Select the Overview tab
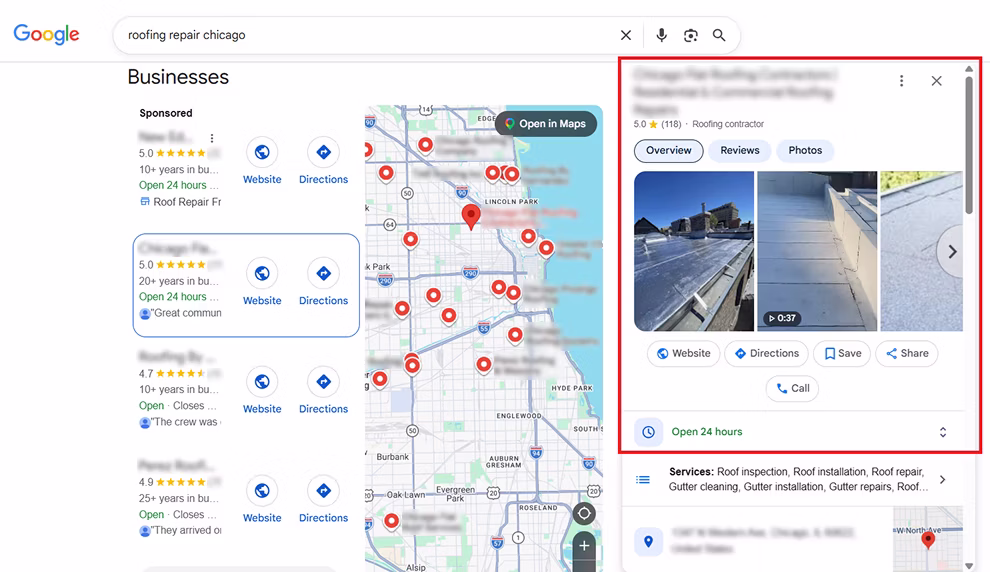Image resolution: width=990 pixels, height=572 pixels. 669,151
